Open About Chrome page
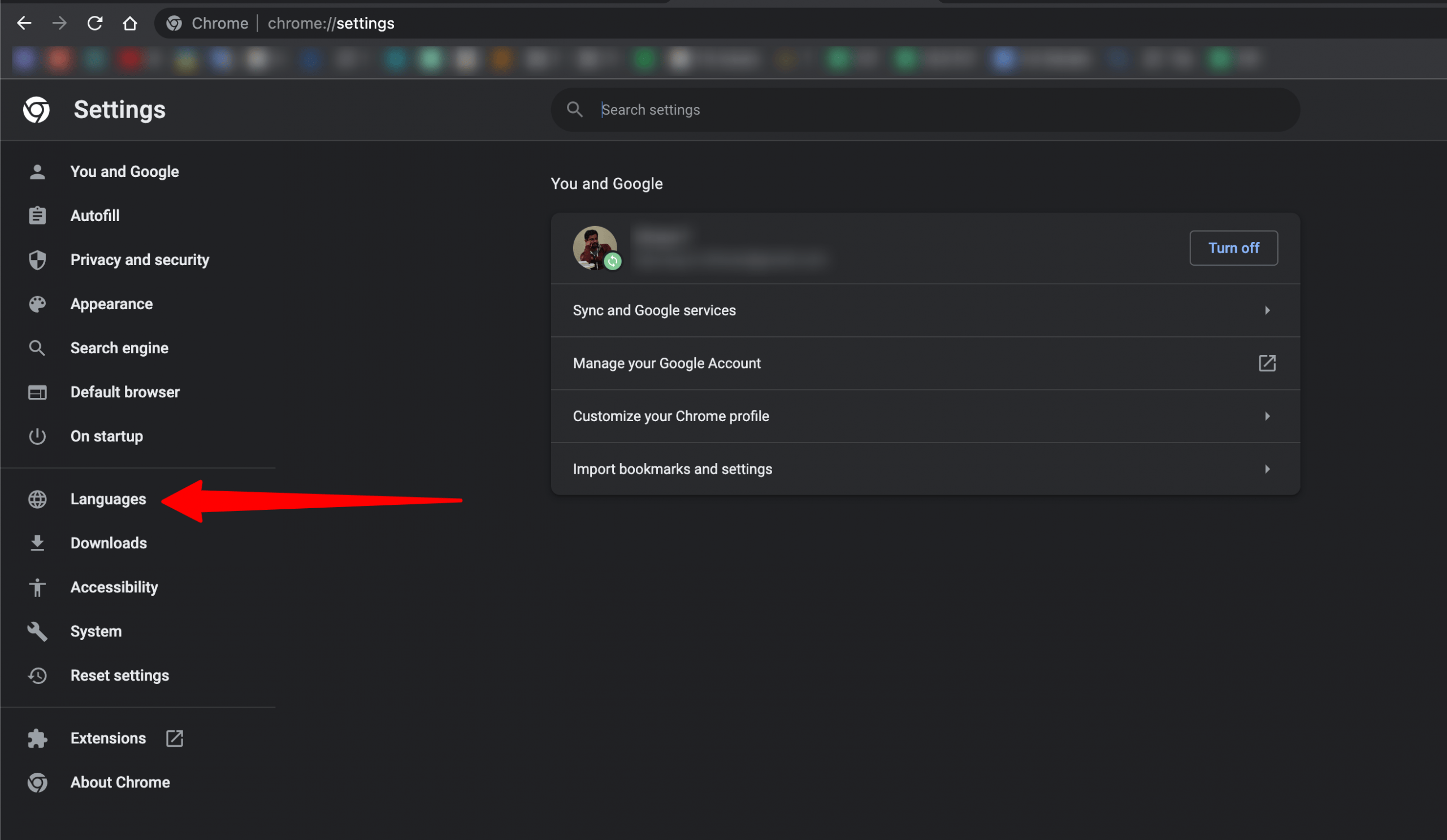The height and width of the screenshot is (840, 1447). click(120, 782)
